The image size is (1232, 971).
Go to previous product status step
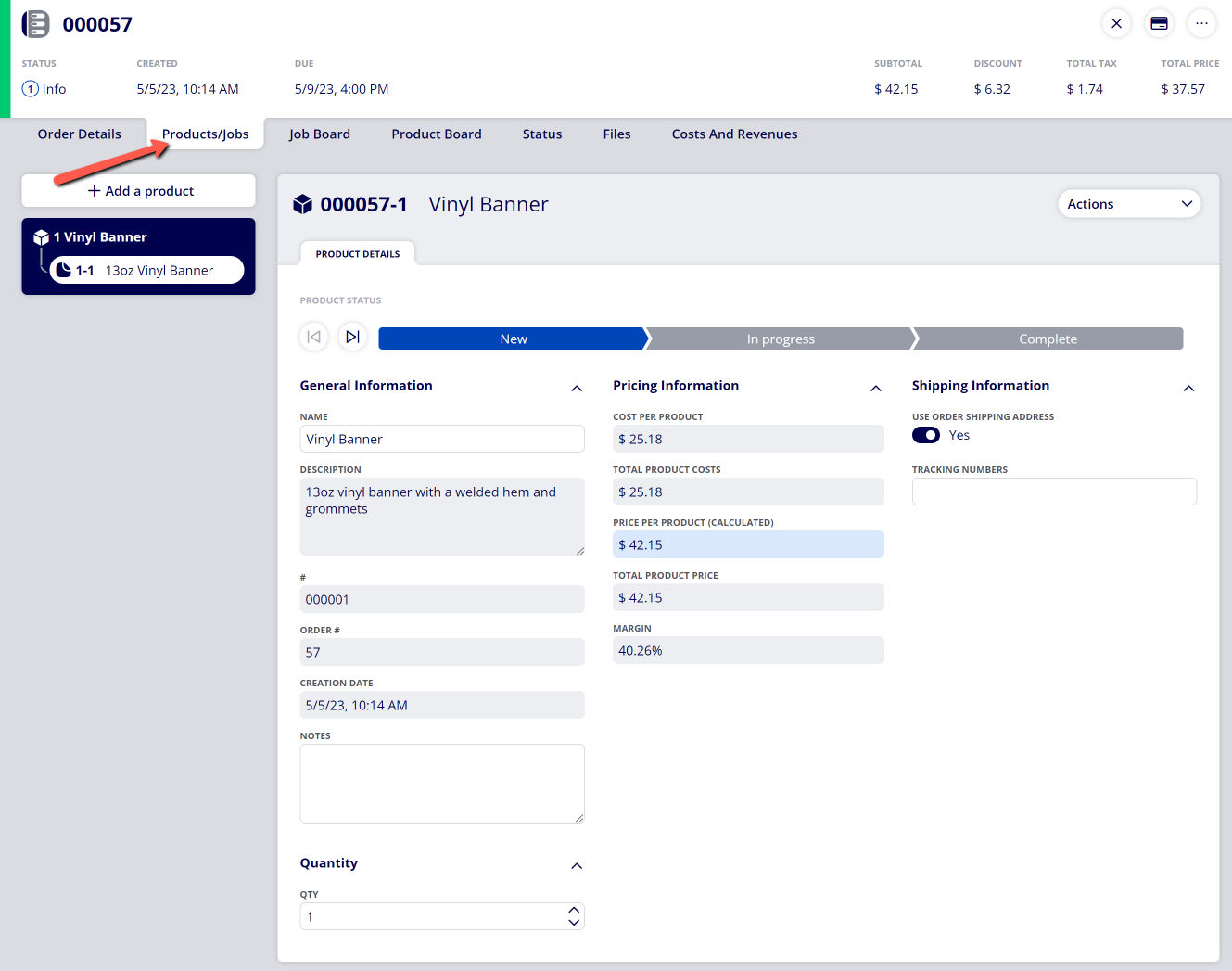(x=314, y=337)
